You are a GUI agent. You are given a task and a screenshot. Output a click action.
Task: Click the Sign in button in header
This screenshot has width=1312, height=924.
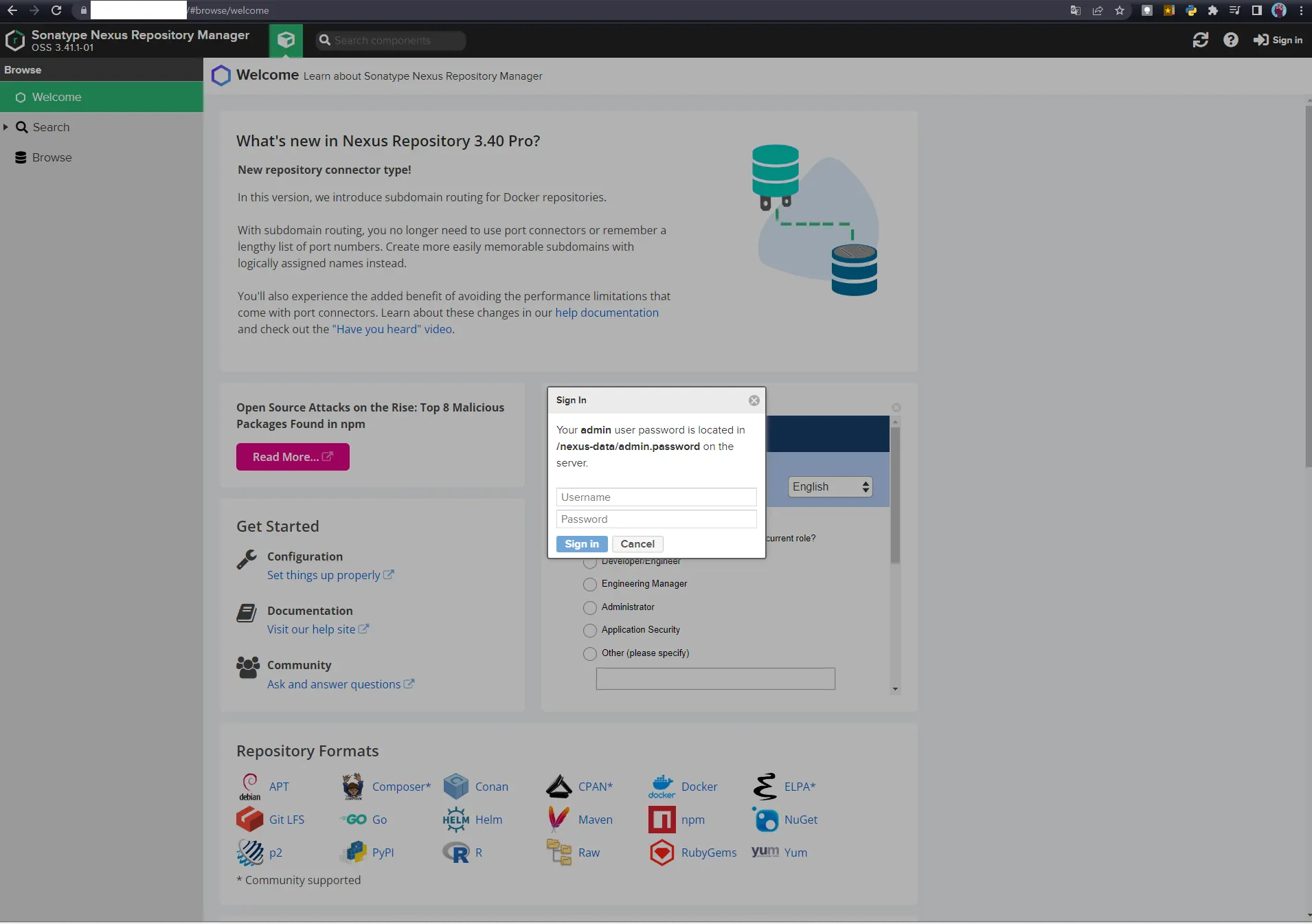click(1278, 40)
